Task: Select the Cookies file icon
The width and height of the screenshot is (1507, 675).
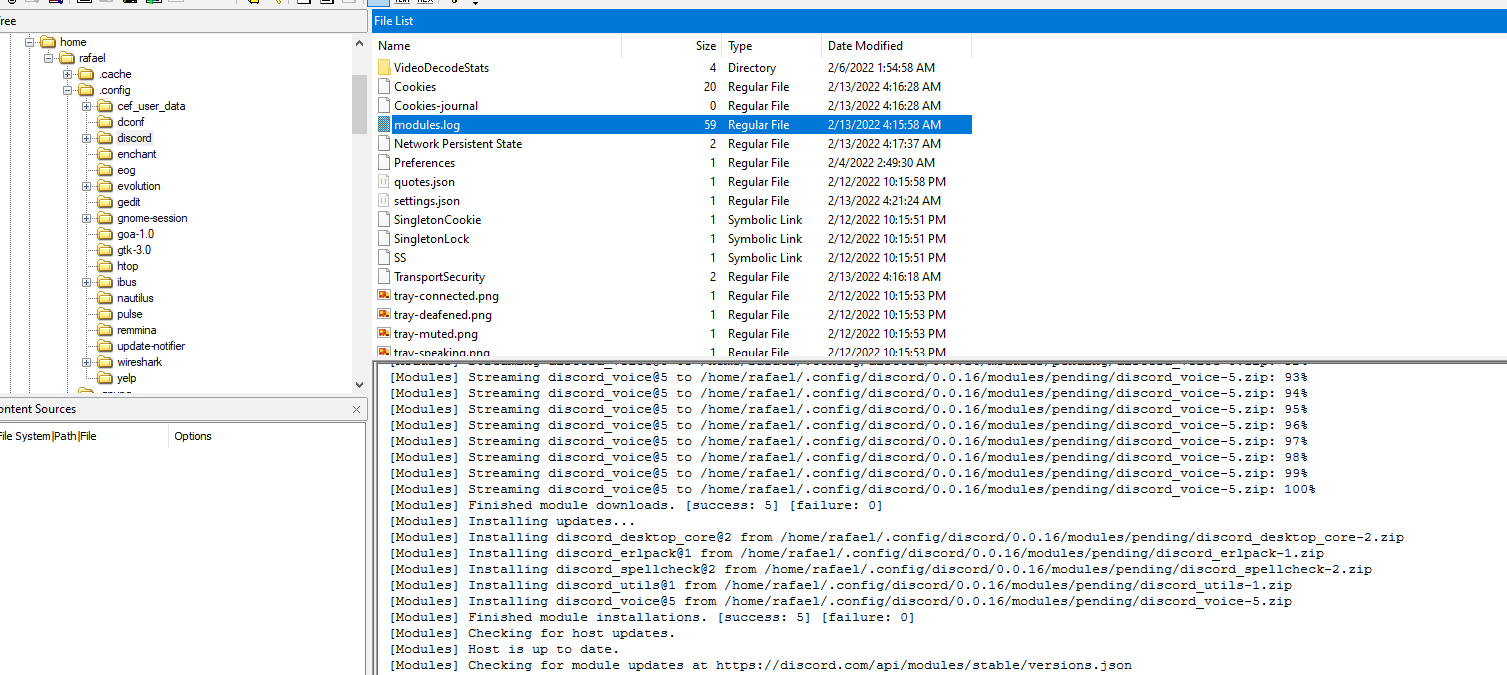Action: (x=384, y=87)
